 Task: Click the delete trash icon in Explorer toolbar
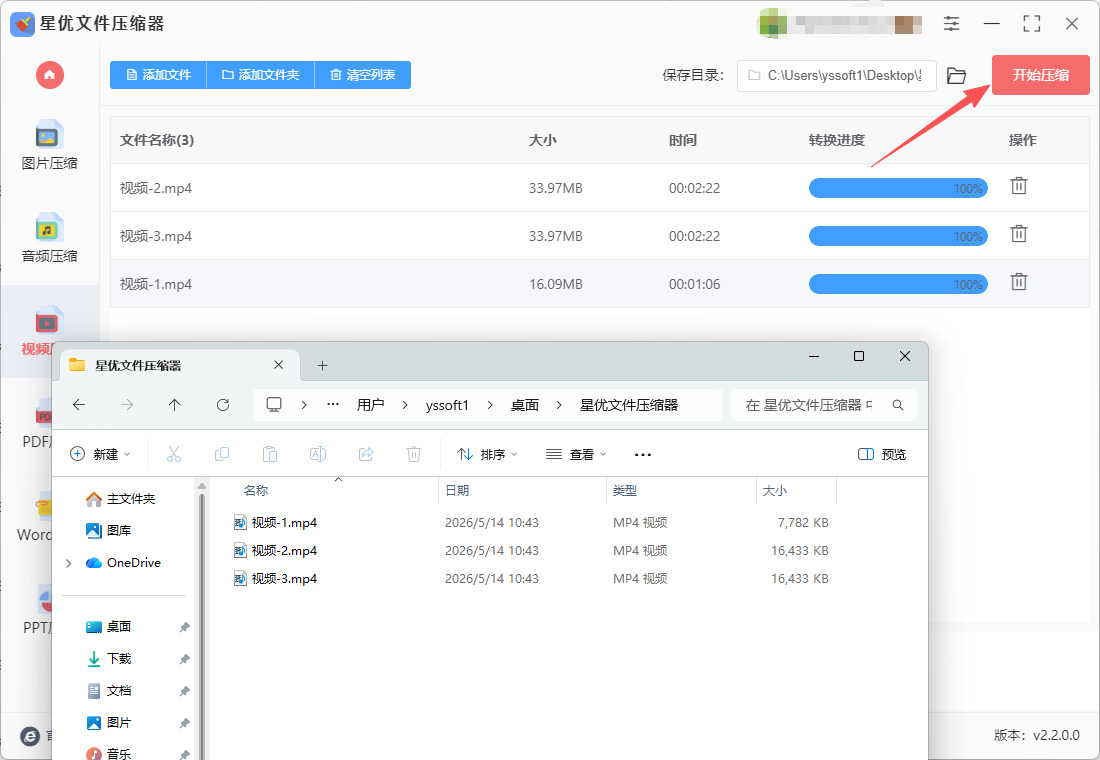(414, 454)
